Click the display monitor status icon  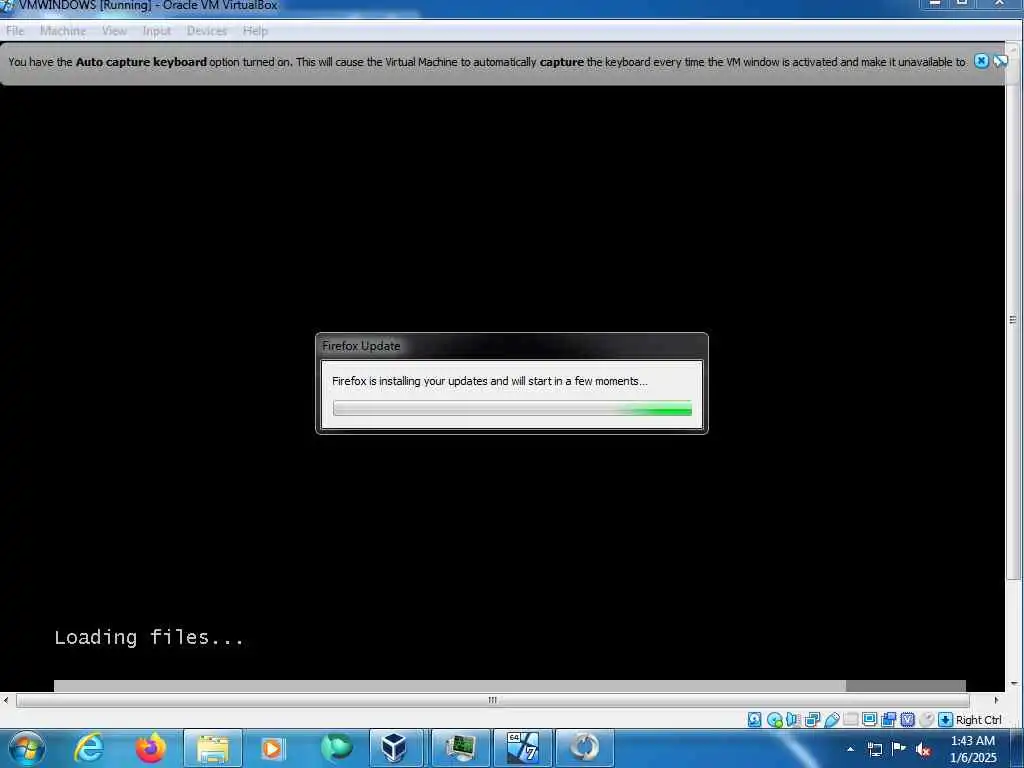[x=869, y=720]
